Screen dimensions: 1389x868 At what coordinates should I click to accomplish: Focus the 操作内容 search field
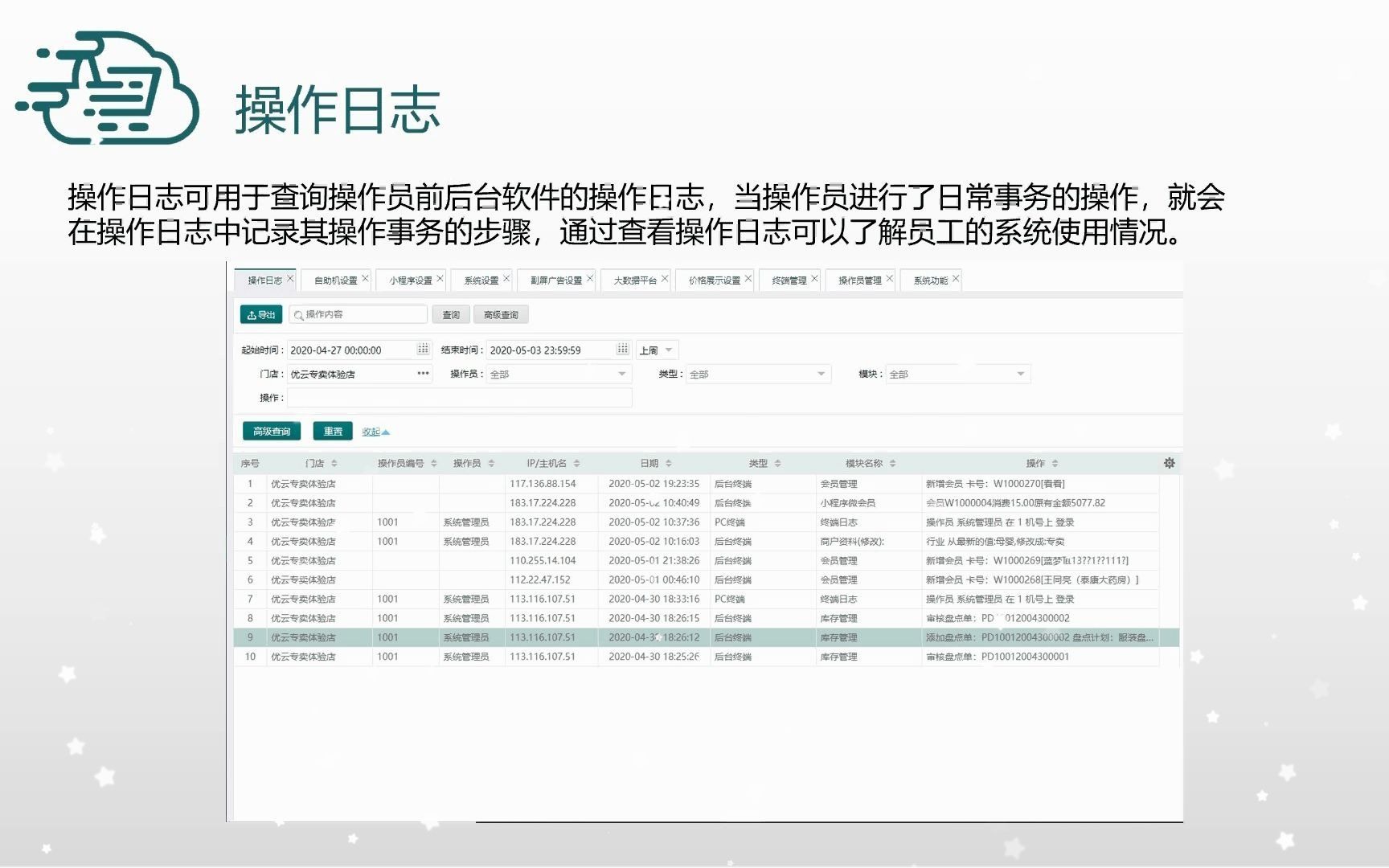tap(358, 314)
